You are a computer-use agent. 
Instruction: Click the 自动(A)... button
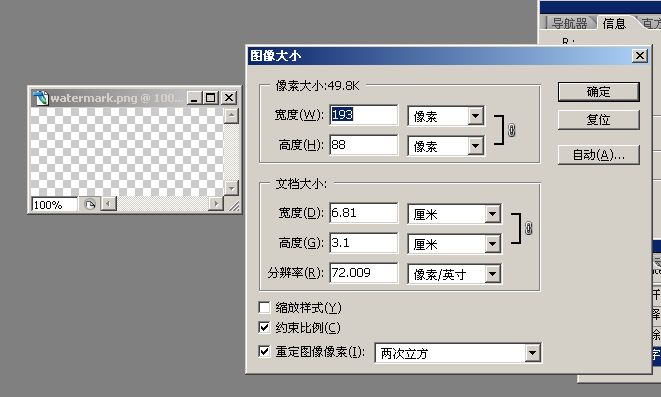click(x=598, y=155)
